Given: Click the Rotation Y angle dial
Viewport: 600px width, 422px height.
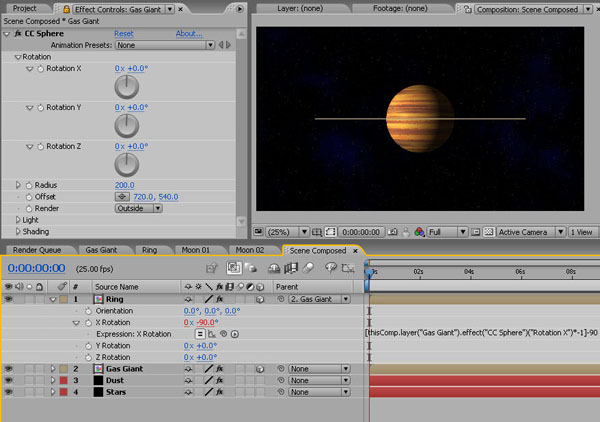Looking at the screenshot, I should tap(127, 125).
